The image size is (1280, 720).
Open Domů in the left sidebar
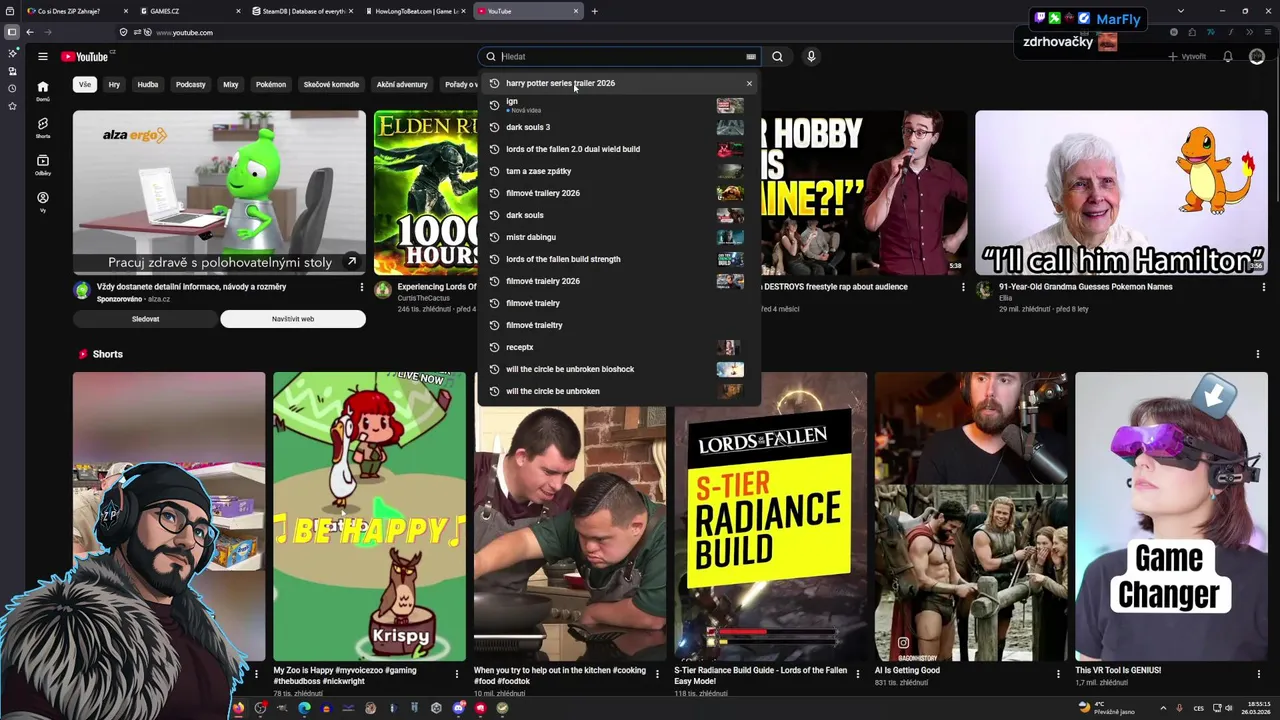pos(42,91)
